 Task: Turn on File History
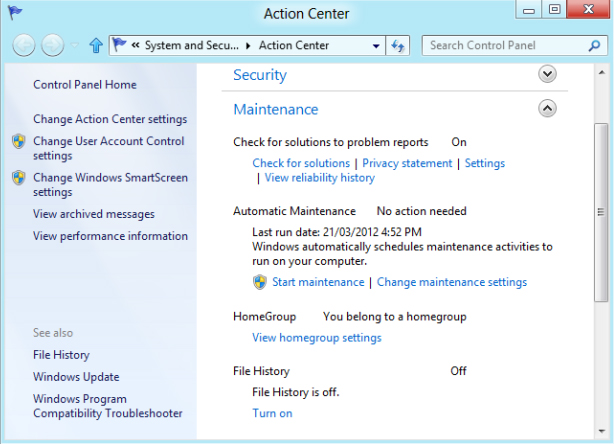[272, 413]
